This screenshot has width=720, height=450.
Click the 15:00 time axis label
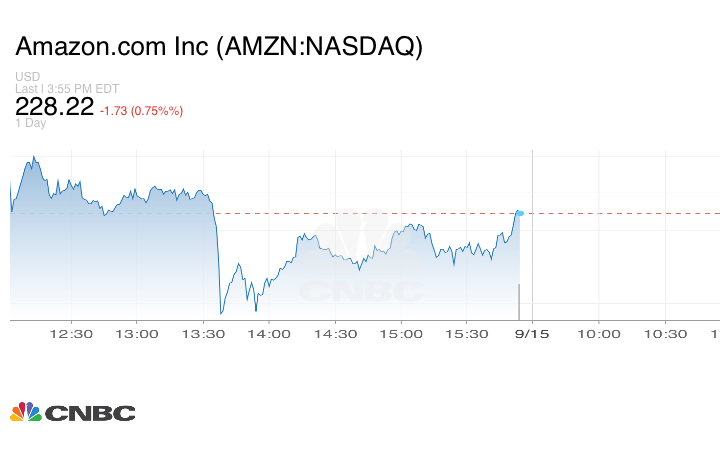(x=402, y=334)
